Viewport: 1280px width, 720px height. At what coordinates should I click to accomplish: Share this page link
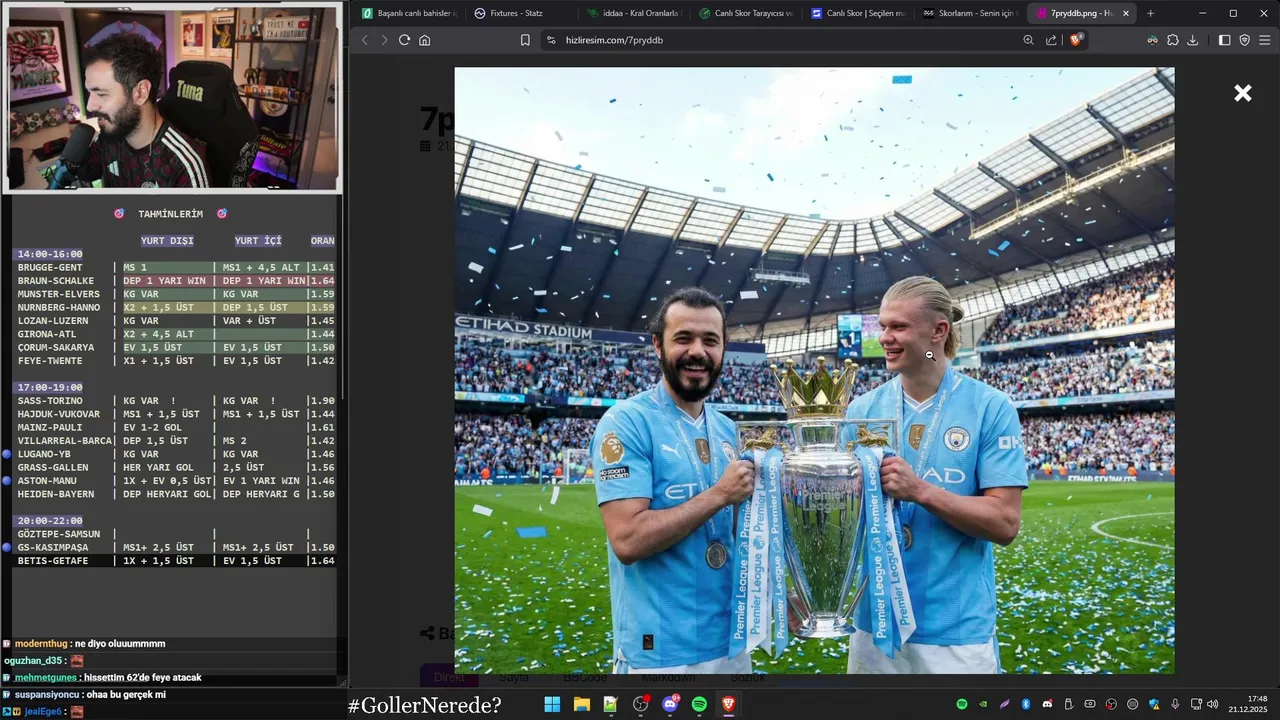1051,40
